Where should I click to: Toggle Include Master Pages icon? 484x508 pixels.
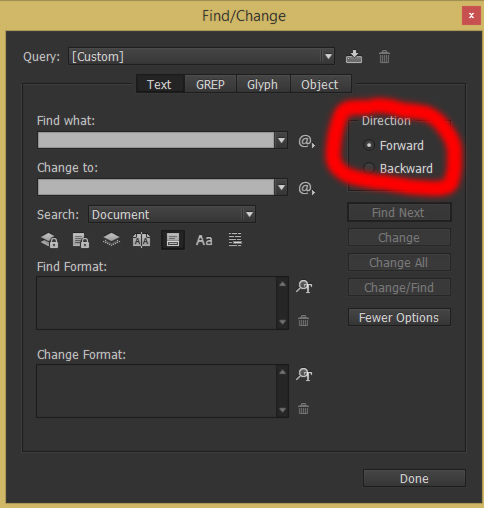[x=142, y=240]
